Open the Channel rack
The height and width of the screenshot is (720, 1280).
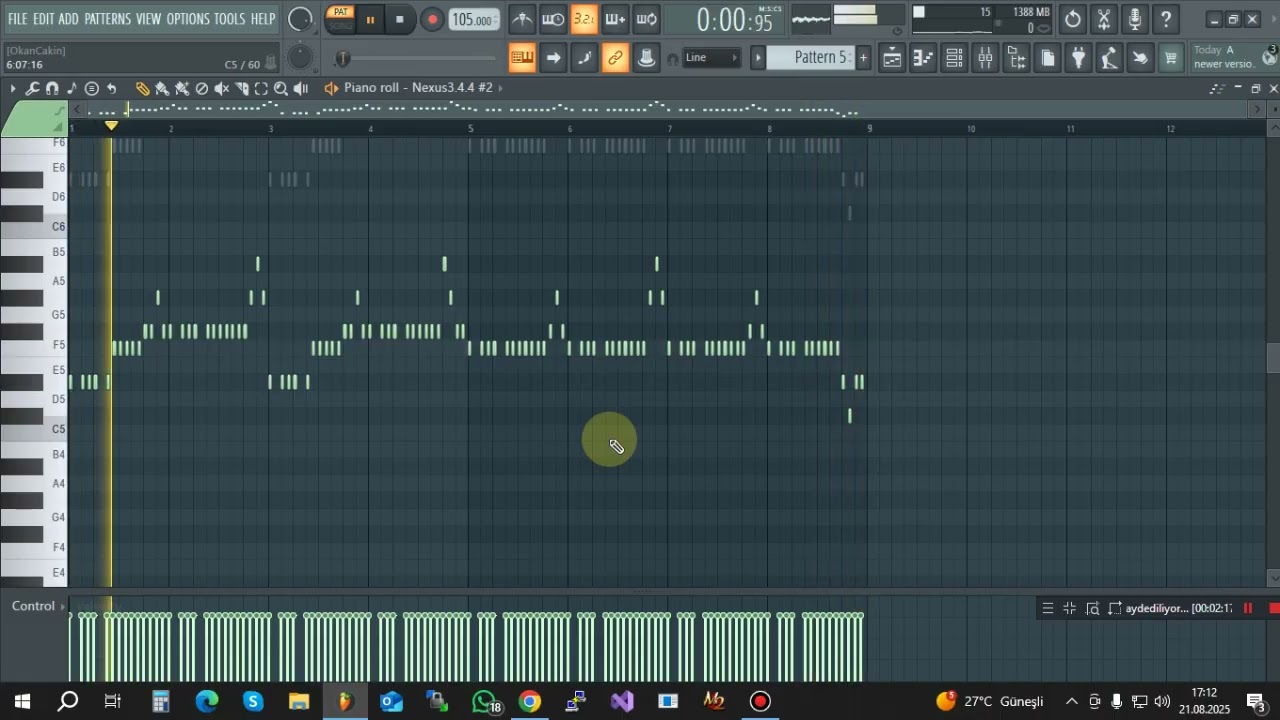(x=954, y=58)
